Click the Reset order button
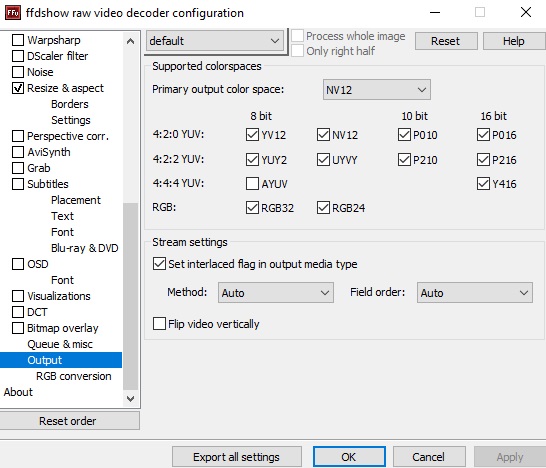 pyautogui.click(x=69, y=421)
